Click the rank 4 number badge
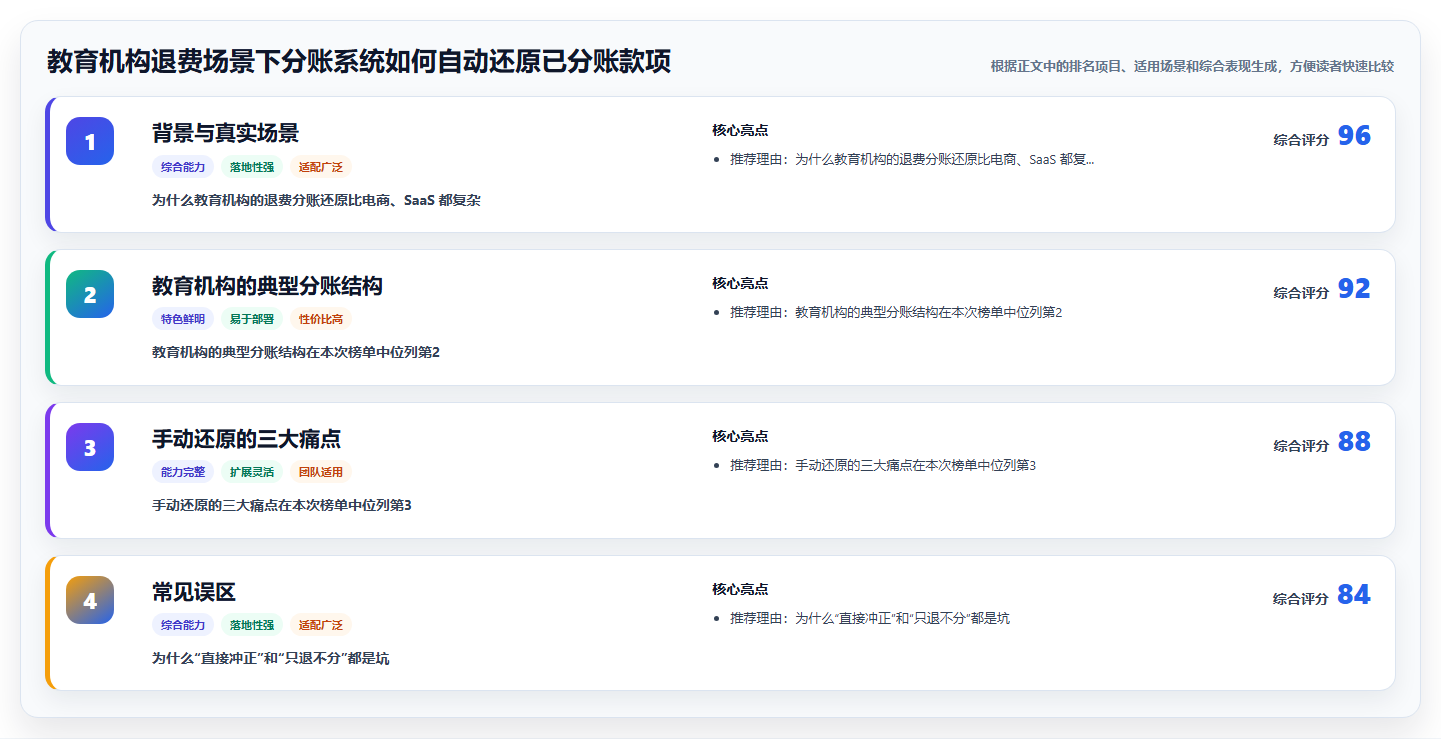 tap(90, 600)
